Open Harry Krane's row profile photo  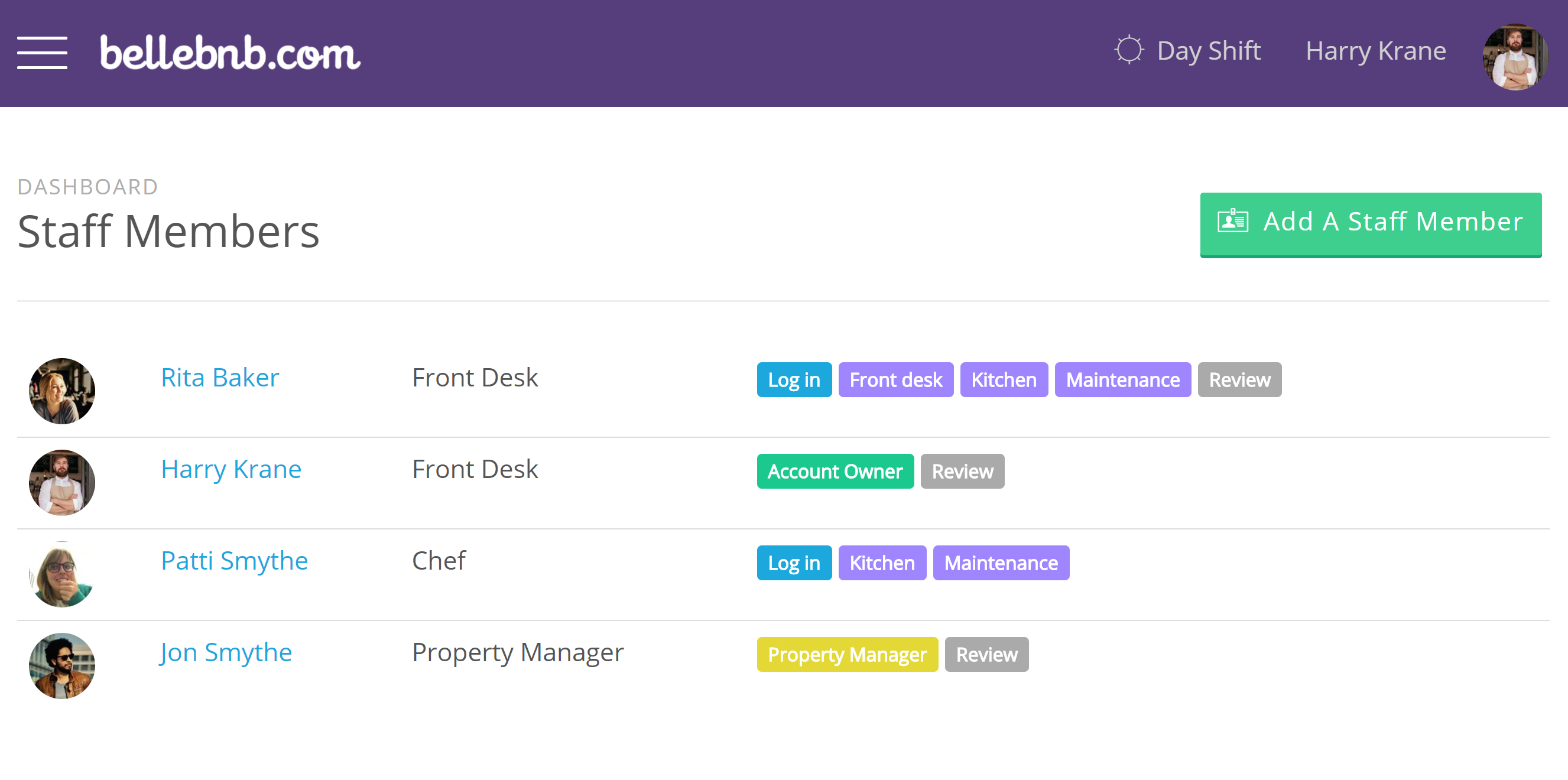(x=62, y=482)
